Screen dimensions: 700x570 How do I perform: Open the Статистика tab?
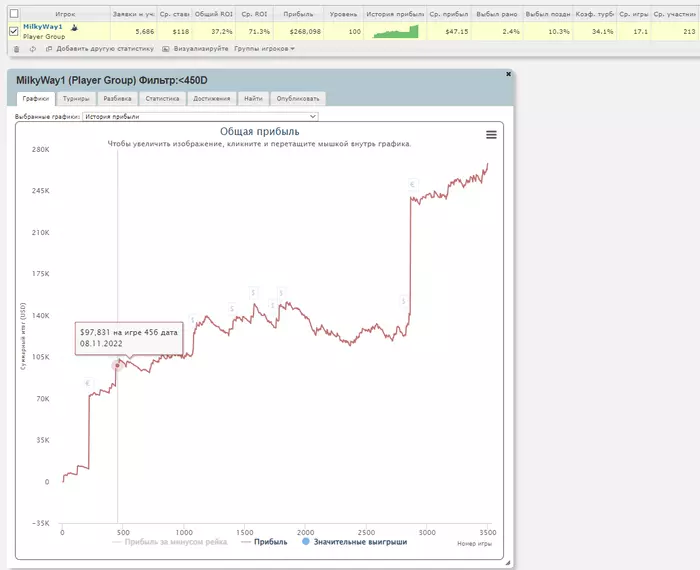pyautogui.click(x=162, y=99)
